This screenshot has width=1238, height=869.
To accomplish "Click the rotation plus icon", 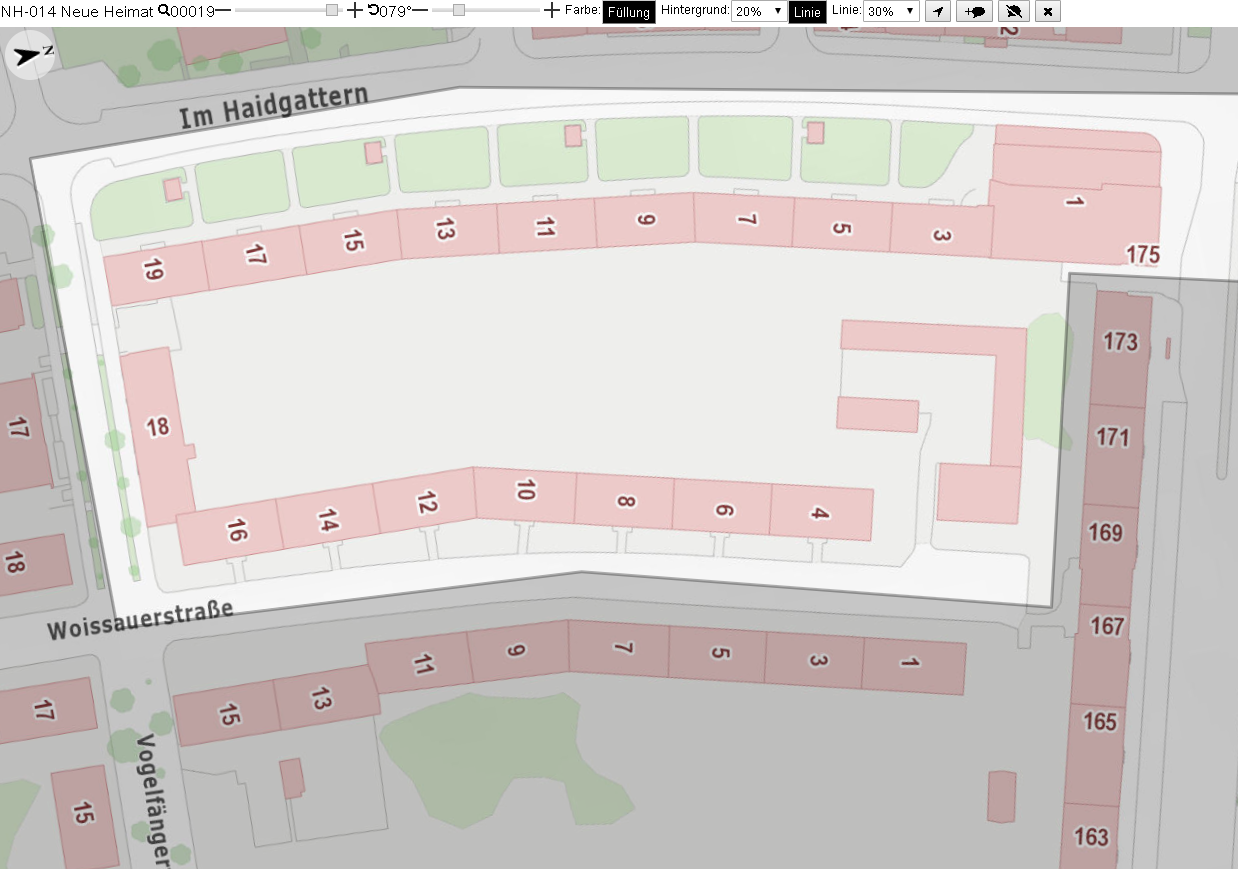I will point(553,10).
